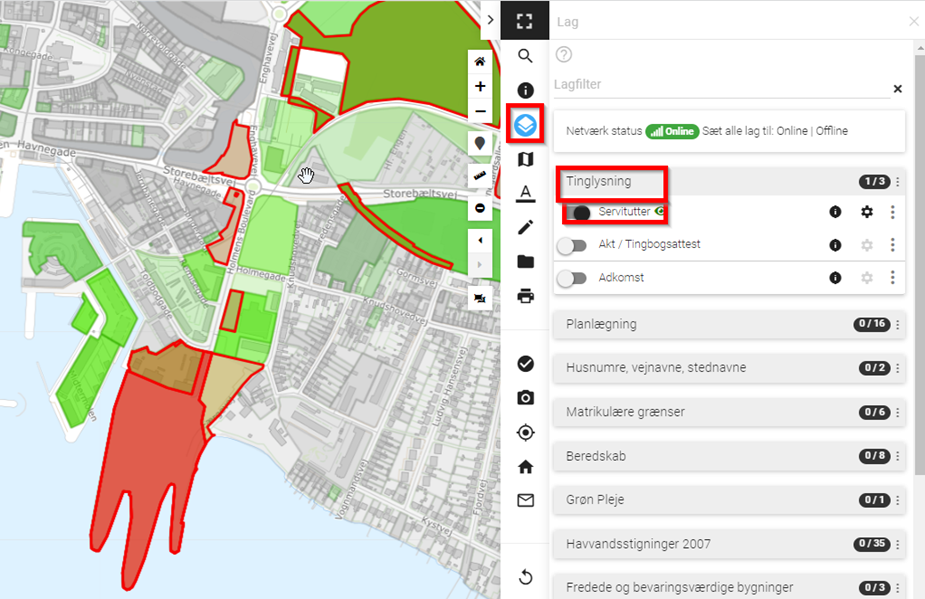Open the layers panel icon
Screen dimensions: 925x599
525,125
